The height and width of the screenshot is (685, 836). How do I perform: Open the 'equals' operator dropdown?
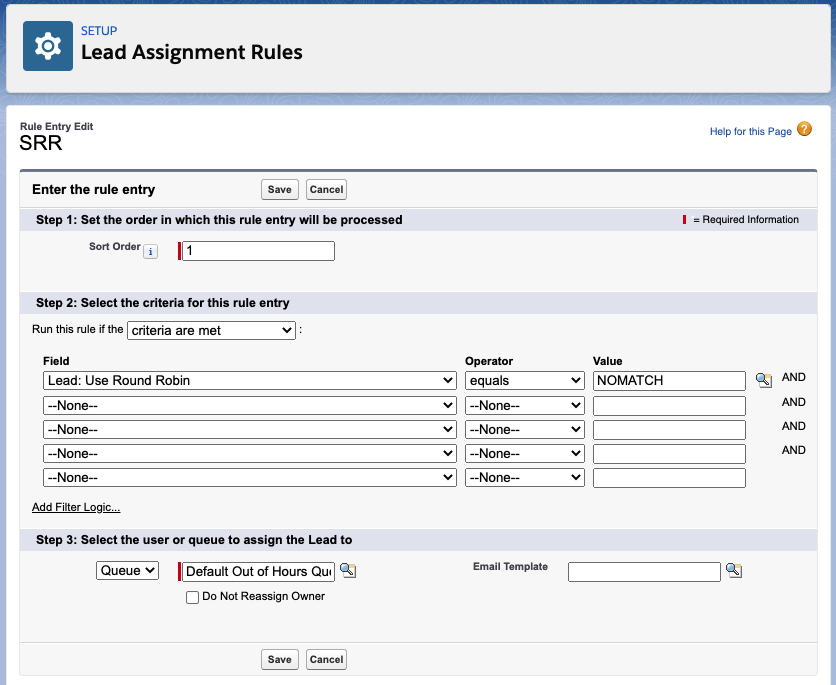[x=525, y=381]
